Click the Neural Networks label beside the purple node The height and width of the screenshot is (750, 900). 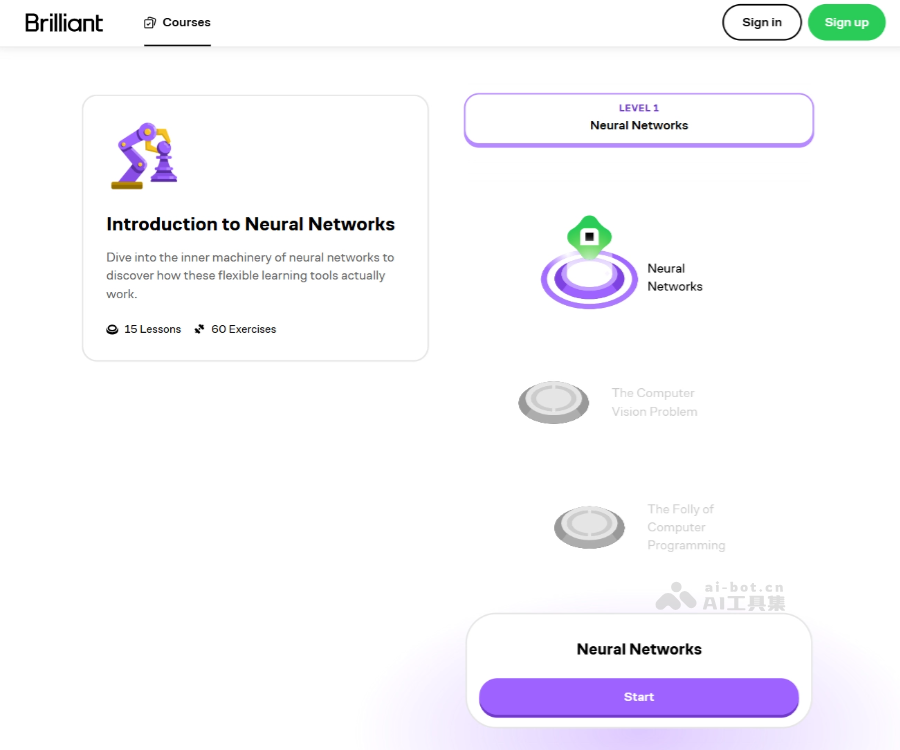click(674, 277)
